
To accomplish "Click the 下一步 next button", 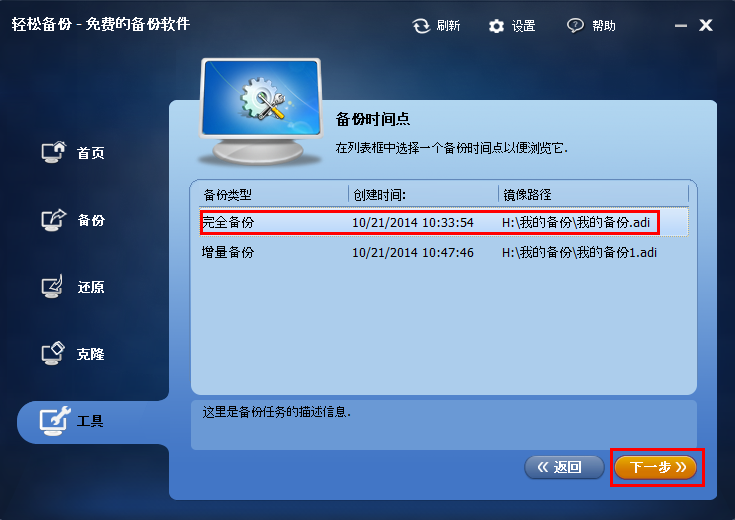I will 655,467.
